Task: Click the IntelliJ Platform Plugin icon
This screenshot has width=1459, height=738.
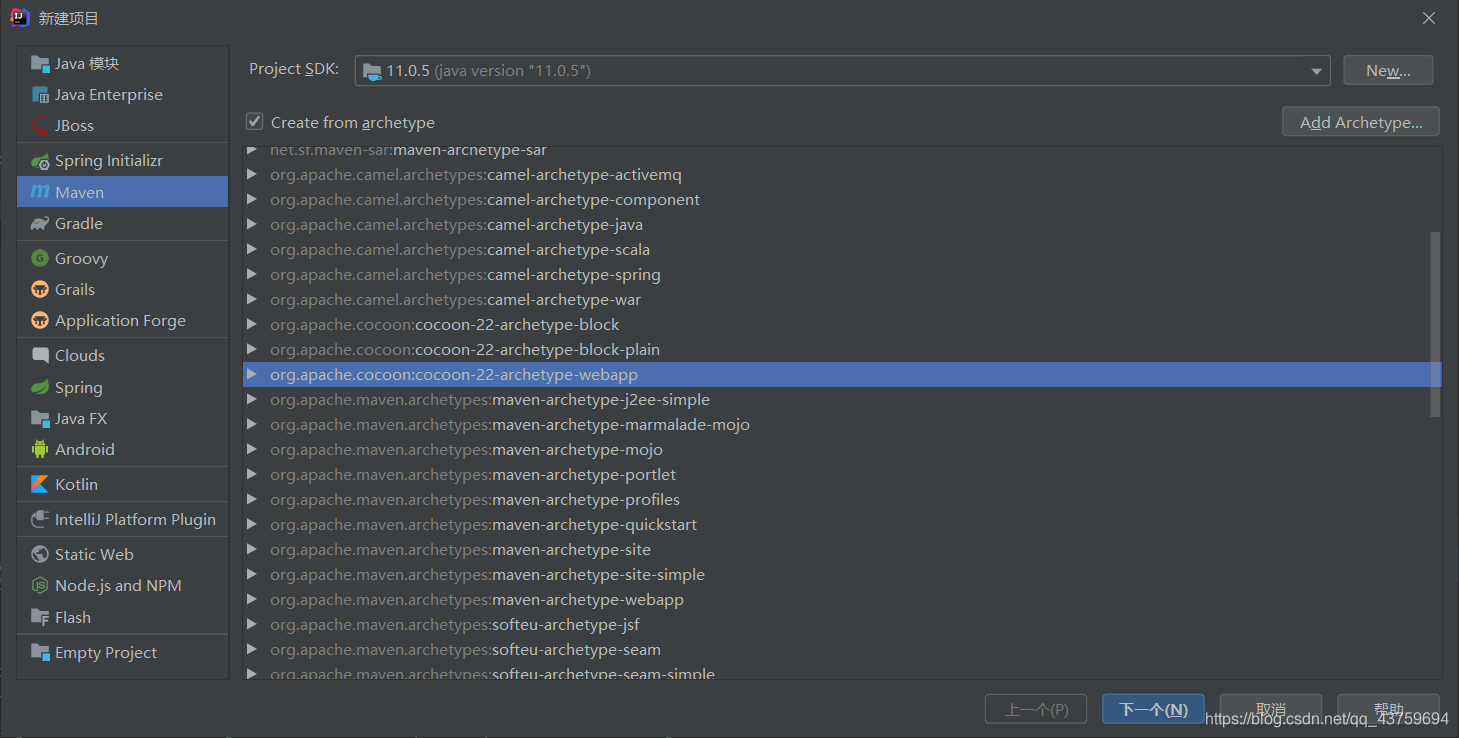Action: click(x=40, y=520)
